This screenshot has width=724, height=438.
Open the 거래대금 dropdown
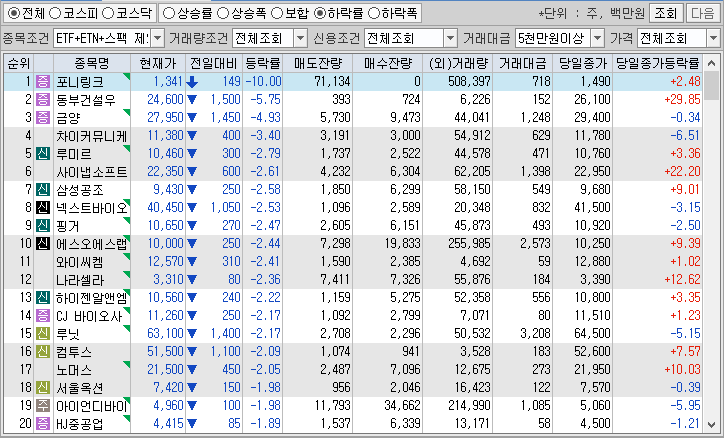[597, 38]
